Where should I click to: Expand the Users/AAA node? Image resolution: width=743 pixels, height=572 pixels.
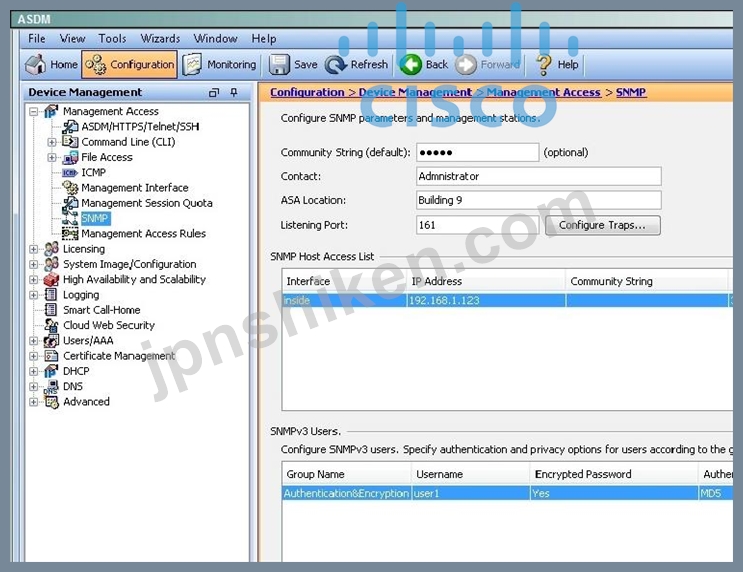coord(34,341)
